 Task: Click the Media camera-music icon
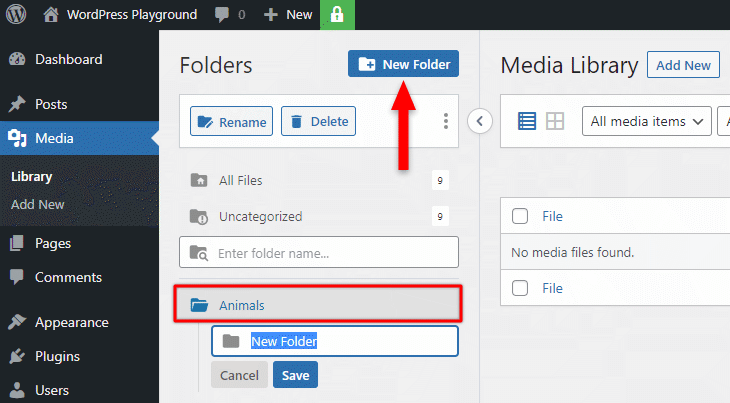[17, 138]
